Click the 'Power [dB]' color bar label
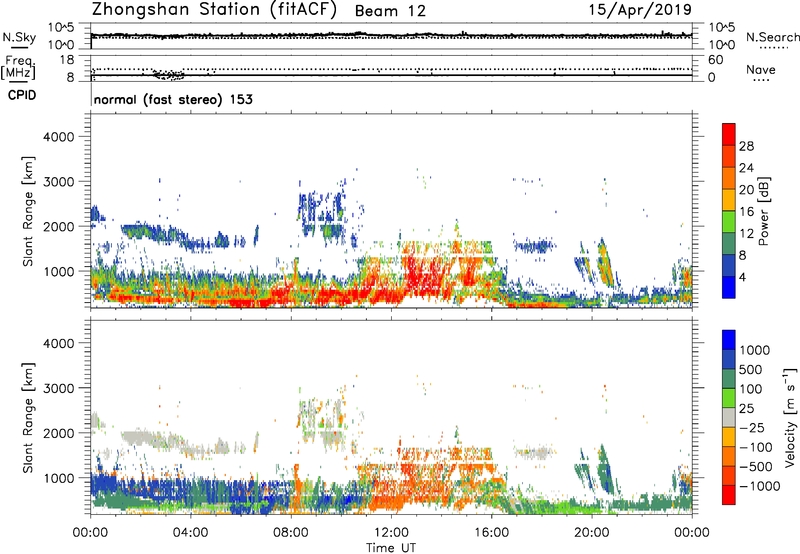800x554 pixels. tap(763, 211)
